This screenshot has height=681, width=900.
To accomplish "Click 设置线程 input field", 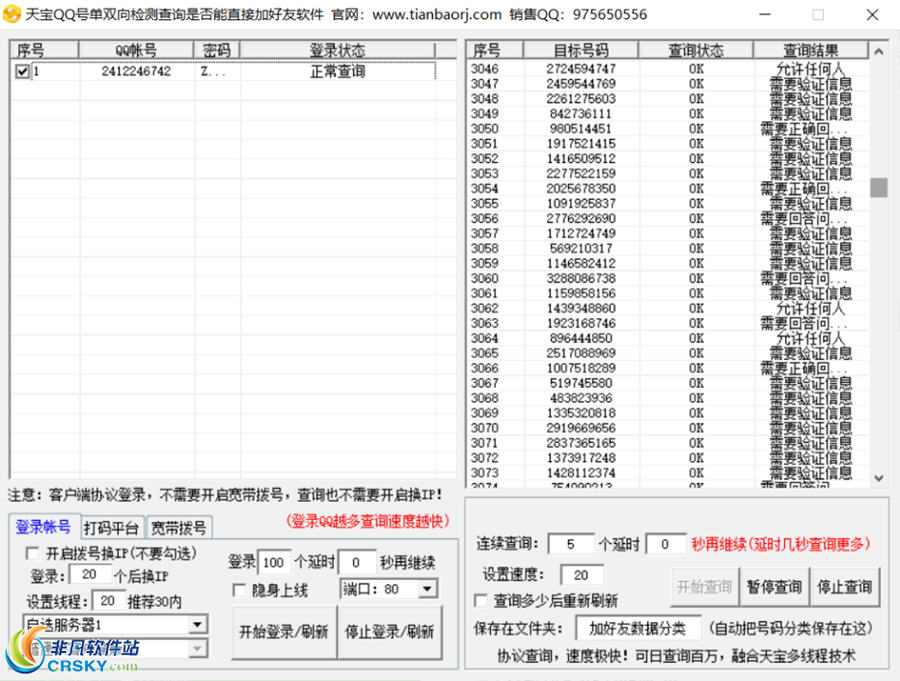I will click(x=108, y=601).
